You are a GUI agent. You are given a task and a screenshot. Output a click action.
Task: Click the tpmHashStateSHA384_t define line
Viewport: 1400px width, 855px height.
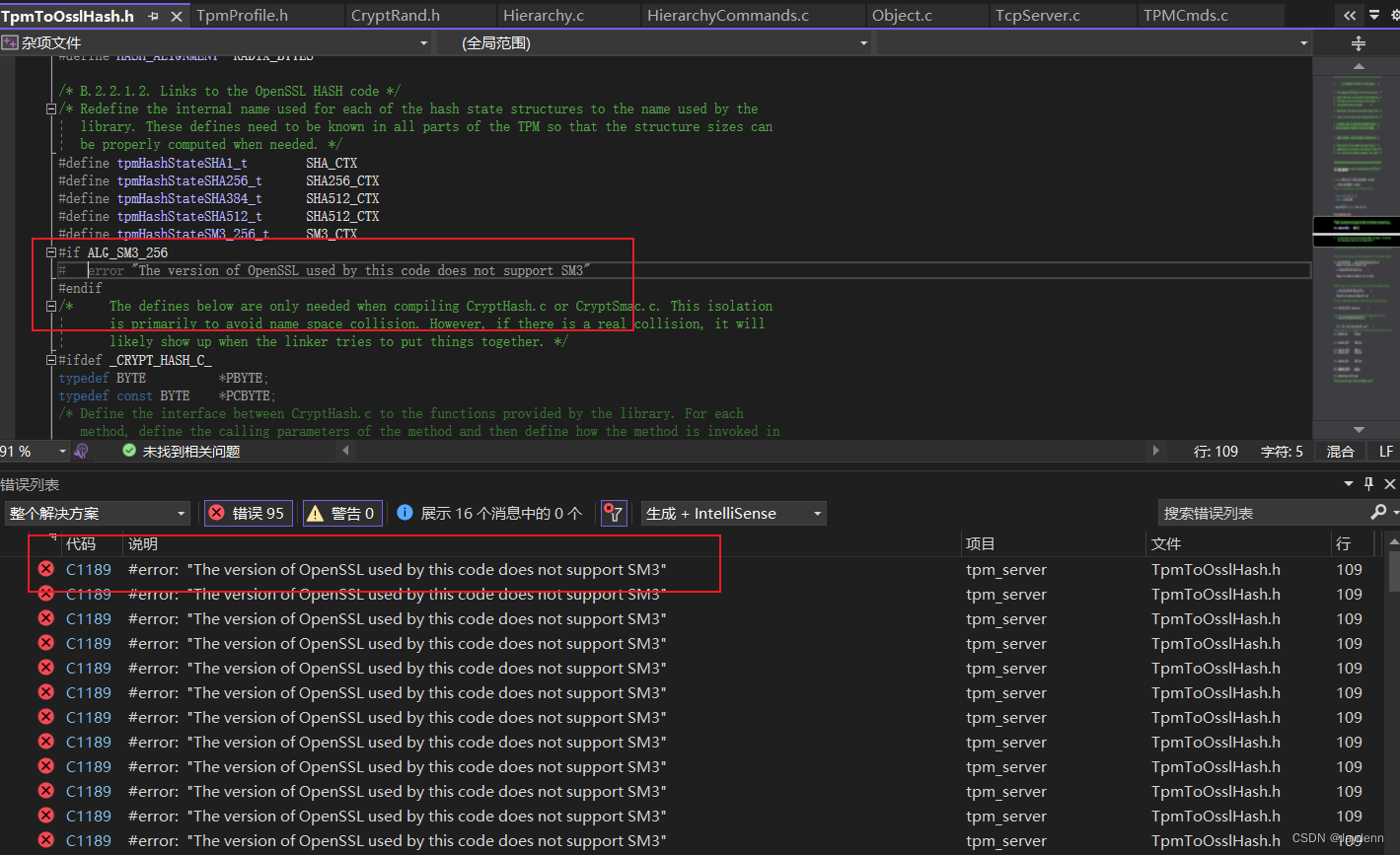[219, 198]
